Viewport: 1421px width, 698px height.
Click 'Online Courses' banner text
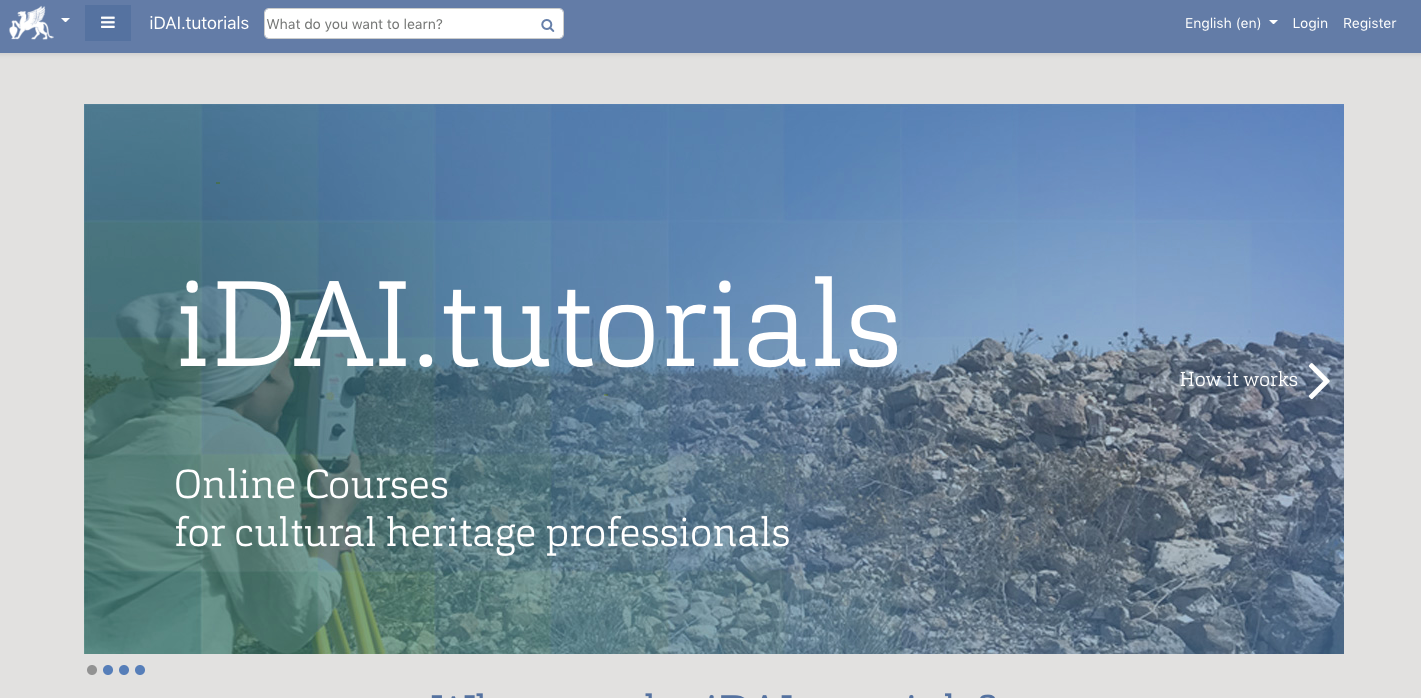coord(311,485)
